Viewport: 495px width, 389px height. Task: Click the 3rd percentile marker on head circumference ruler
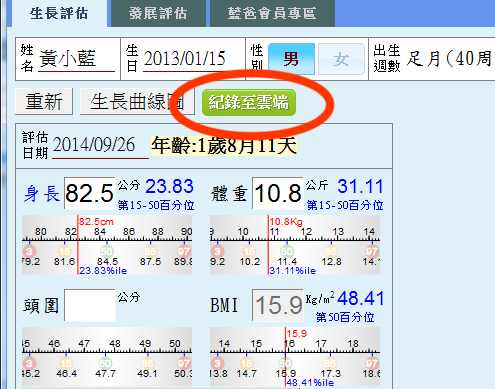tap(29, 363)
